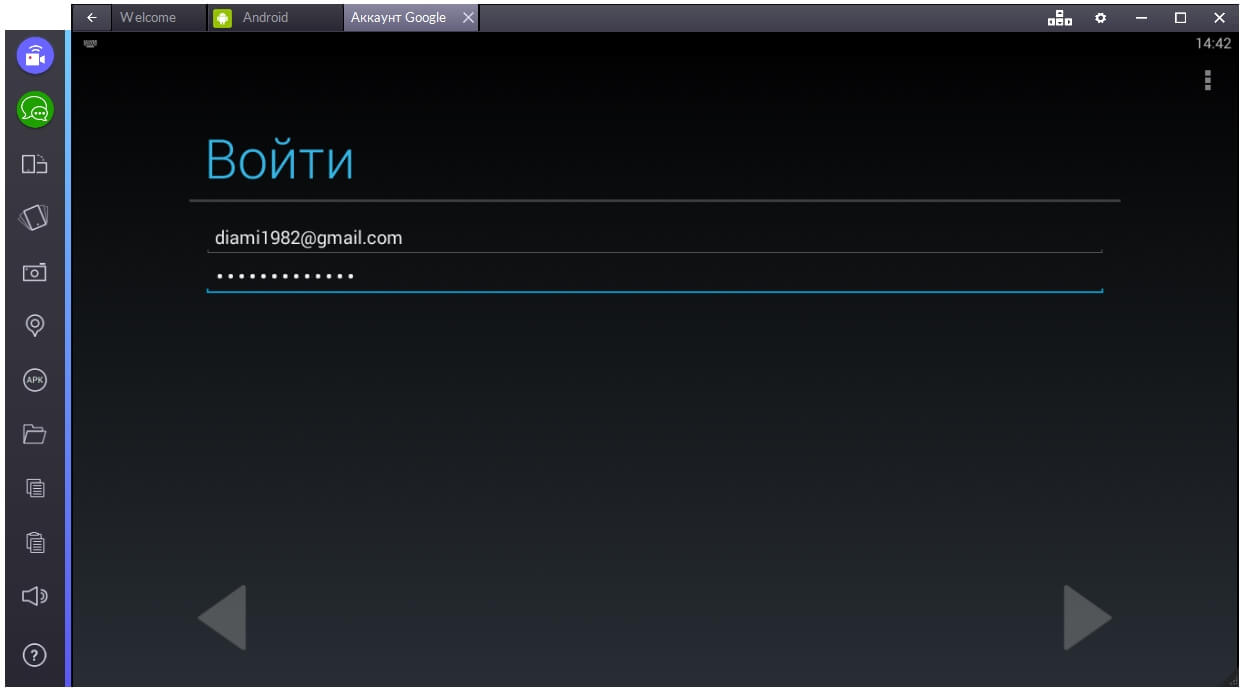Image resolution: width=1240 pixels, height=688 pixels.
Task: Click the password input field
Action: coord(654,276)
